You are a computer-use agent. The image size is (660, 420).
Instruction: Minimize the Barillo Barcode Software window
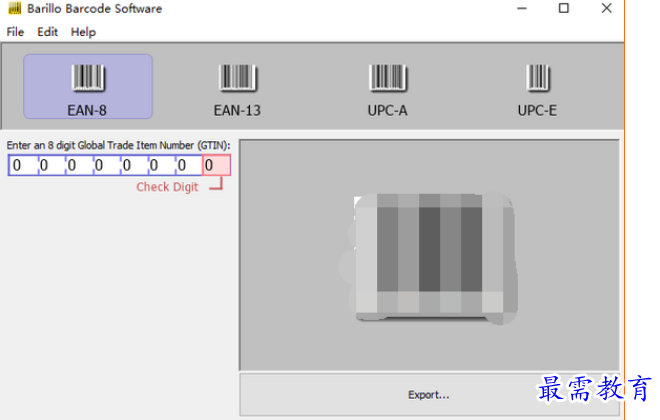tap(522, 8)
